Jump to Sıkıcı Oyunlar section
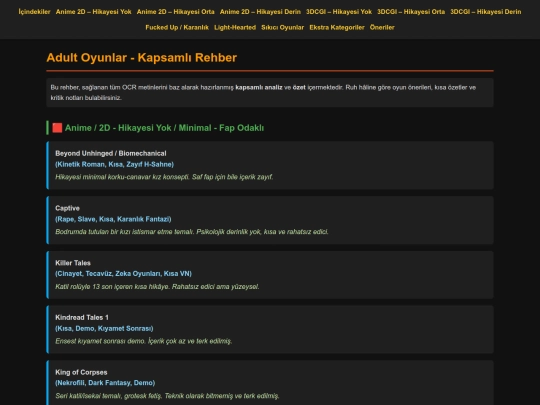The height and width of the screenshot is (405, 540). click(x=283, y=28)
